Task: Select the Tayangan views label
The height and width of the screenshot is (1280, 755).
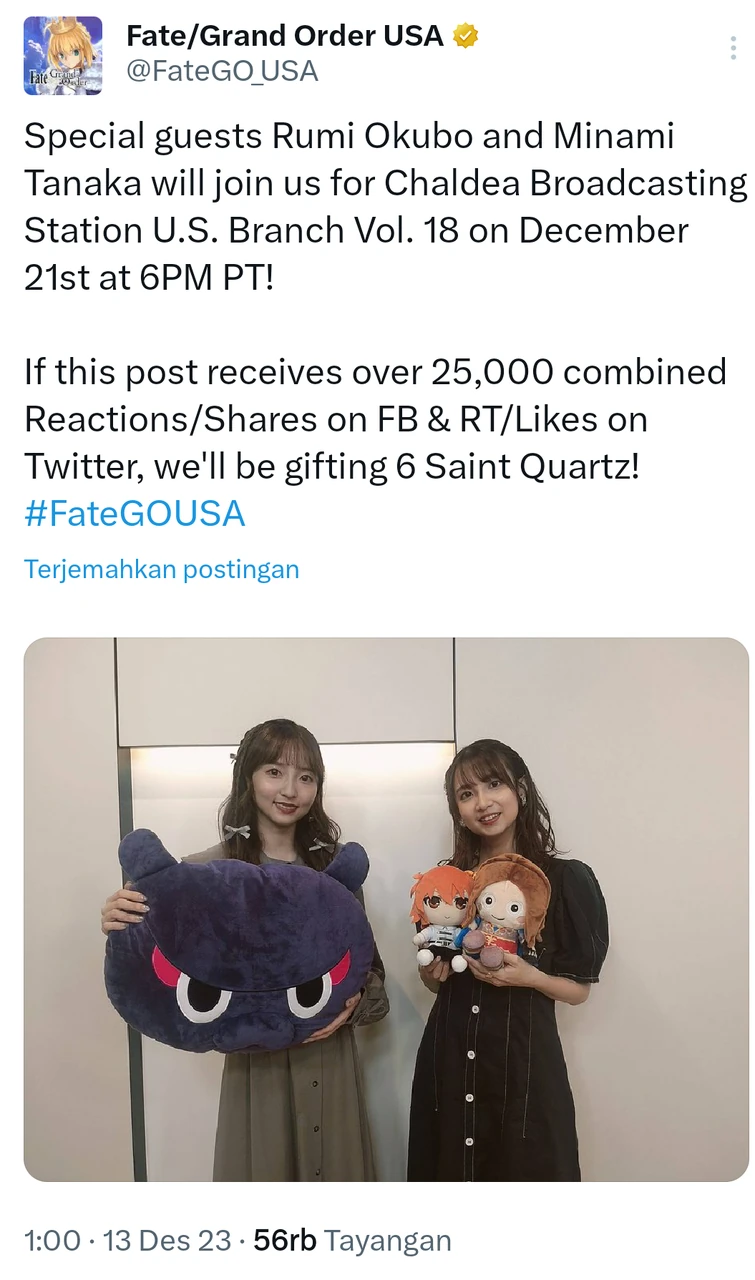Action: pos(388,1241)
